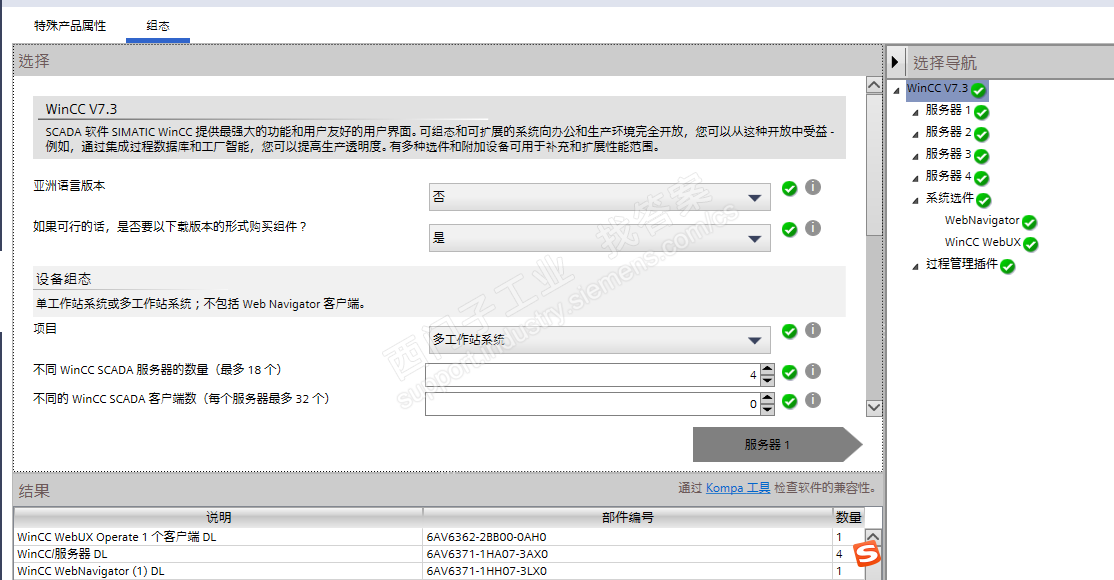1114x580 pixels.
Task: Select WinCC WebUX in navigation tree
Action: click(x=983, y=242)
